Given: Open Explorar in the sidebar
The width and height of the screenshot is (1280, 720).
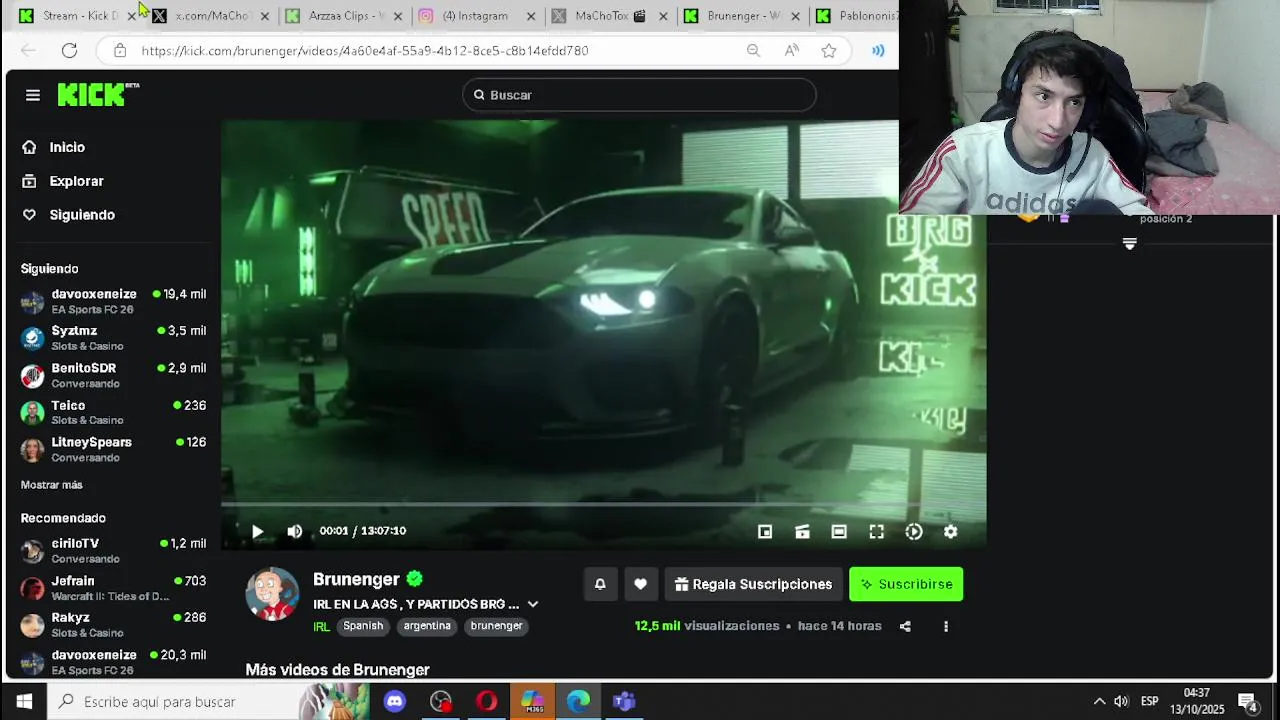Looking at the screenshot, I should pyautogui.click(x=64, y=181).
